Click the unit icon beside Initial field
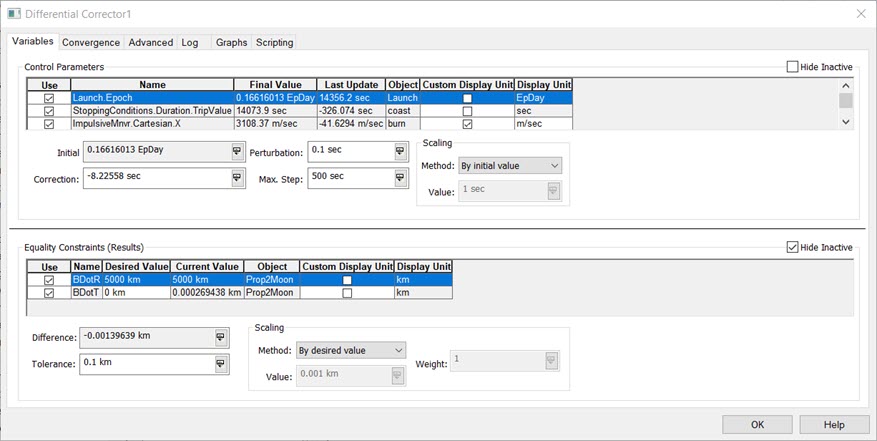 (237, 152)
